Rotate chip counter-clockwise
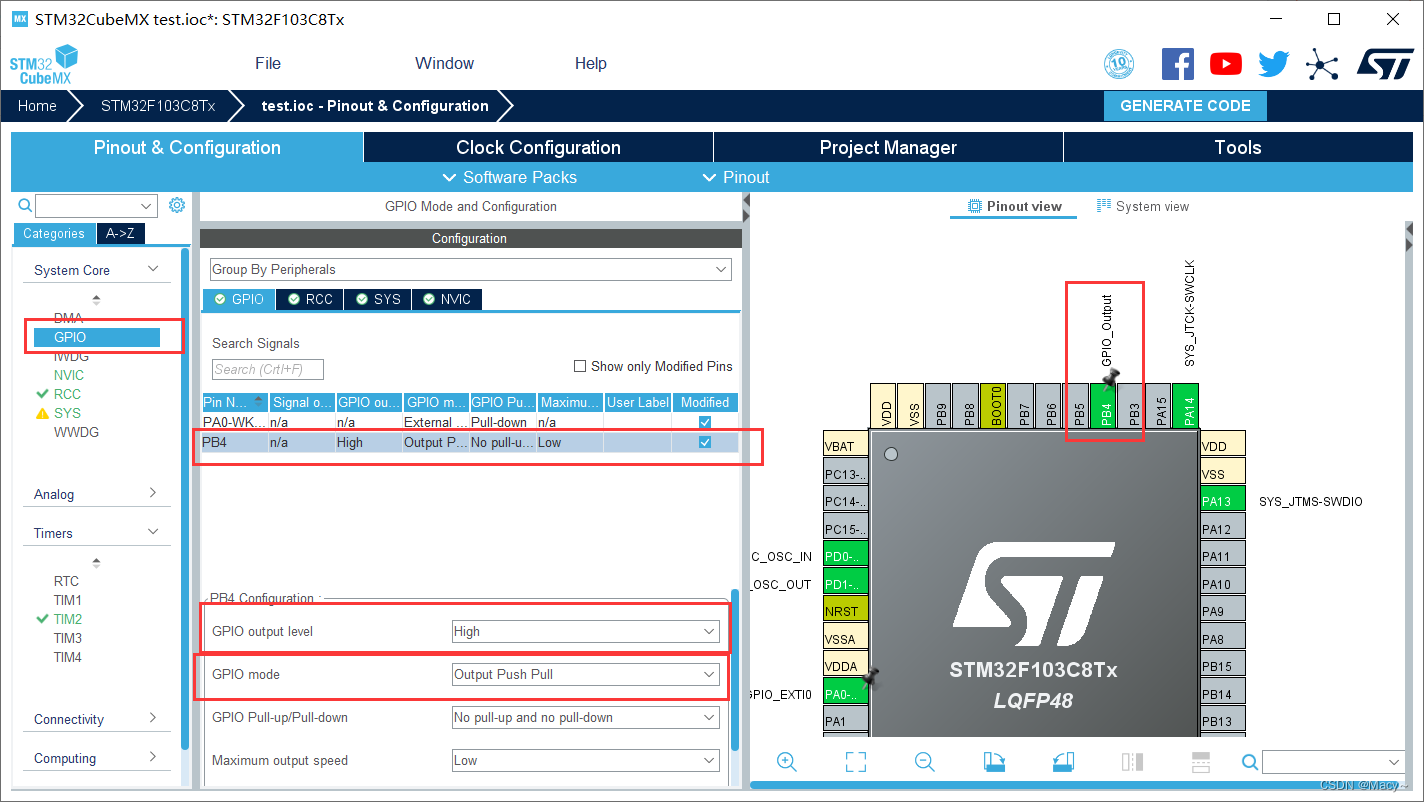This screenshot has width=1424, height=802. (x=1063, y=762)
